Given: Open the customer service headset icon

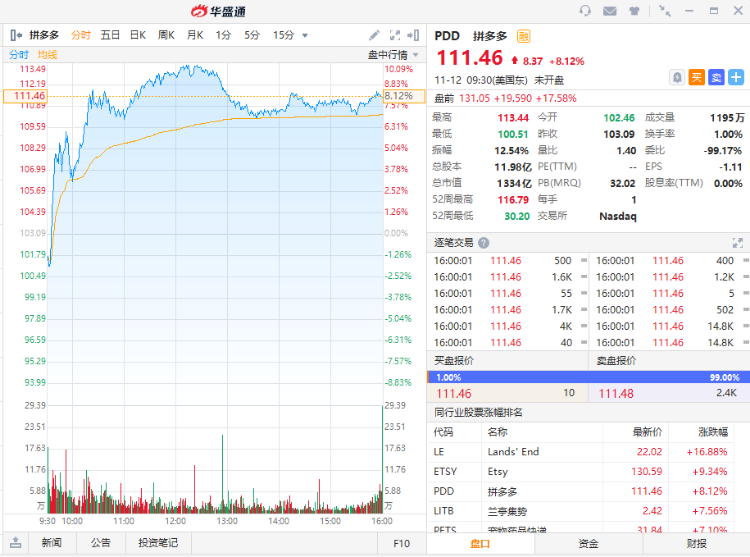Looking at the screenshot, I should tap(585, 11).
